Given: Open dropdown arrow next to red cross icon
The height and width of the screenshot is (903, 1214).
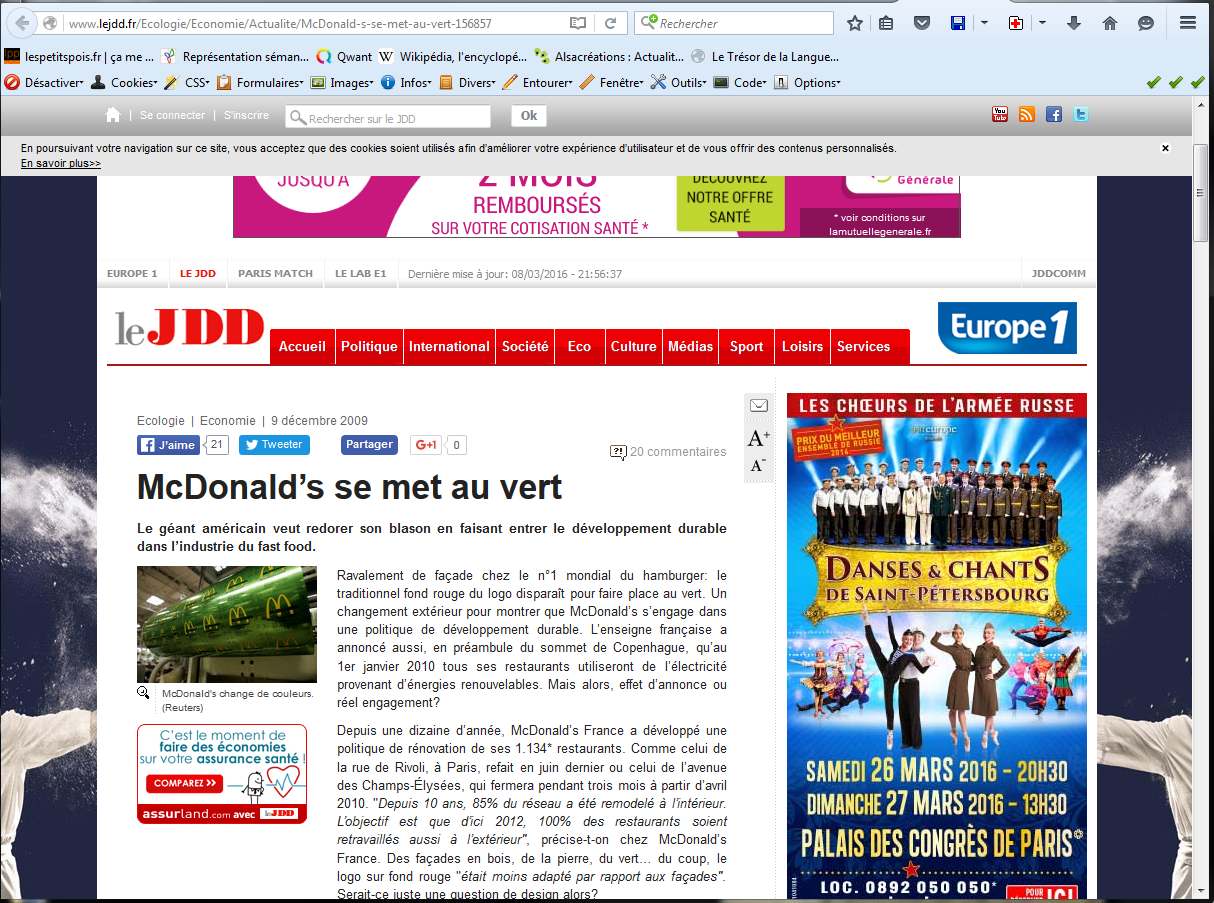Looking at the screenshot, I should pyautogui.click(x=1042, y=23).
